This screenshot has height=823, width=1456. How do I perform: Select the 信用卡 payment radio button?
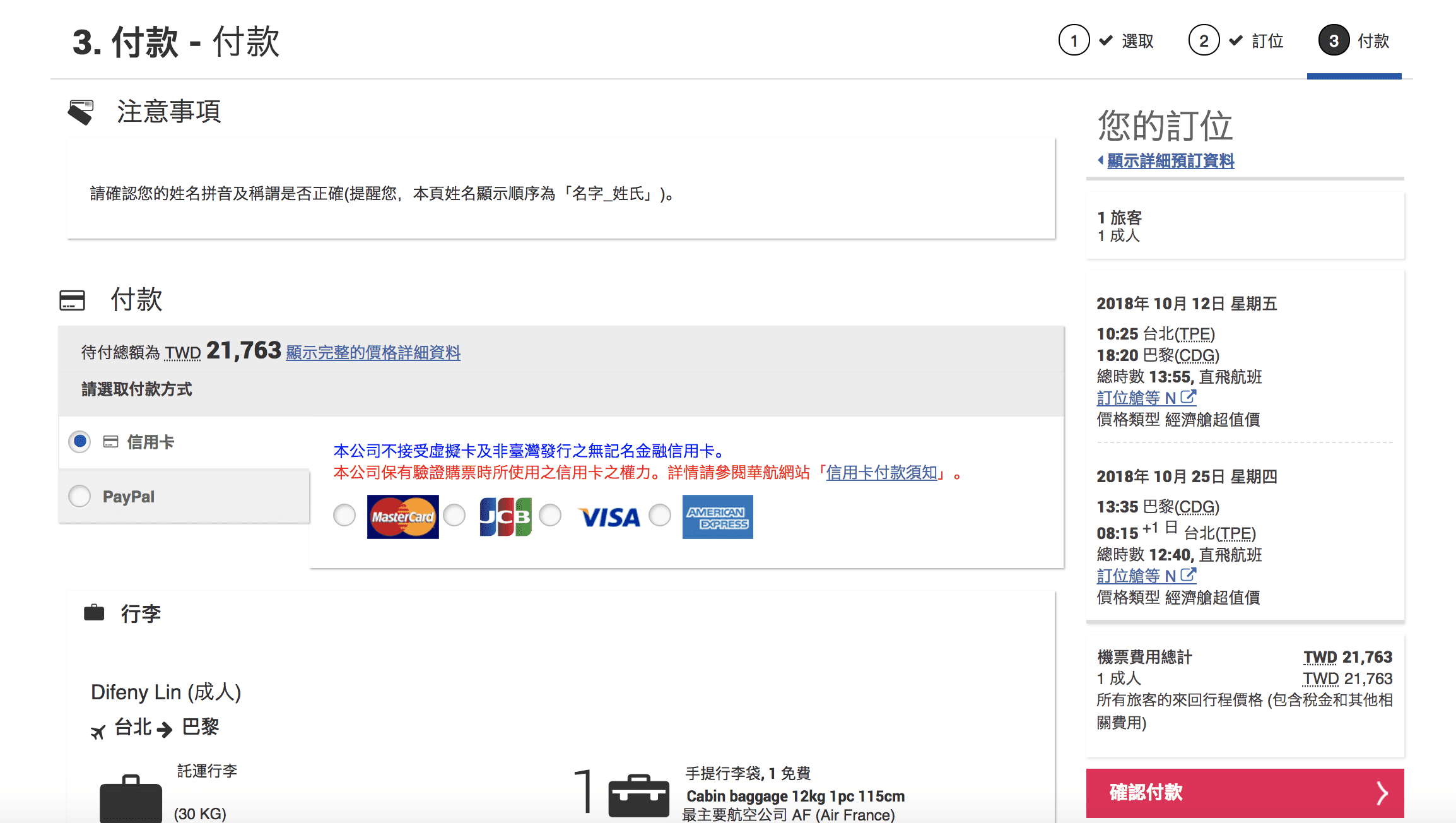tap(80, 441)
